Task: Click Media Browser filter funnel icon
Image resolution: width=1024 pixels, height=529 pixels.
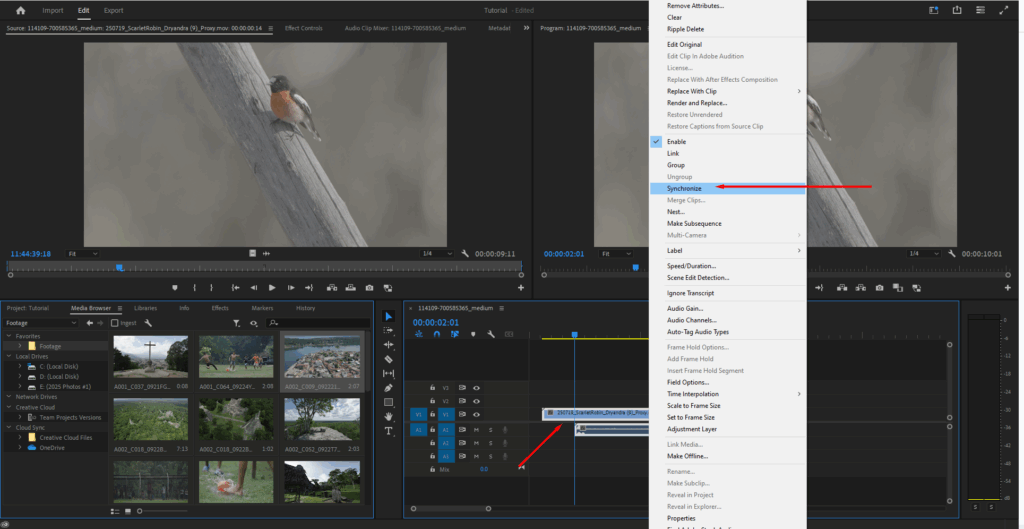Action: coord(236,323)
